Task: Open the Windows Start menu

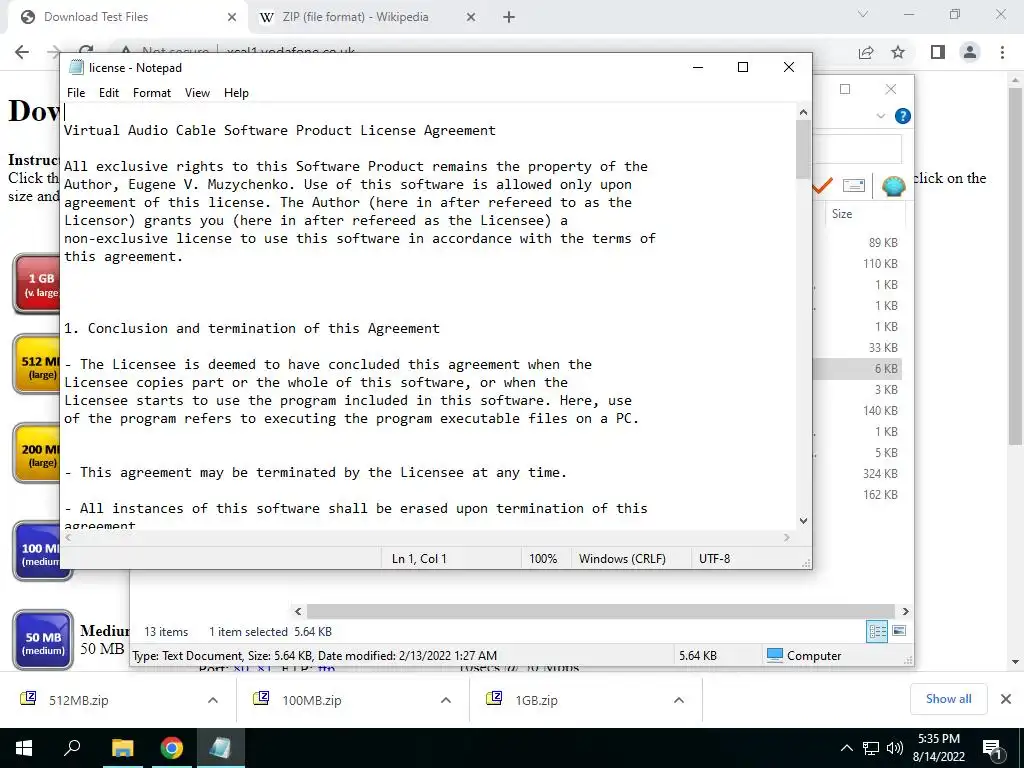Action: [x=24, y=748]
